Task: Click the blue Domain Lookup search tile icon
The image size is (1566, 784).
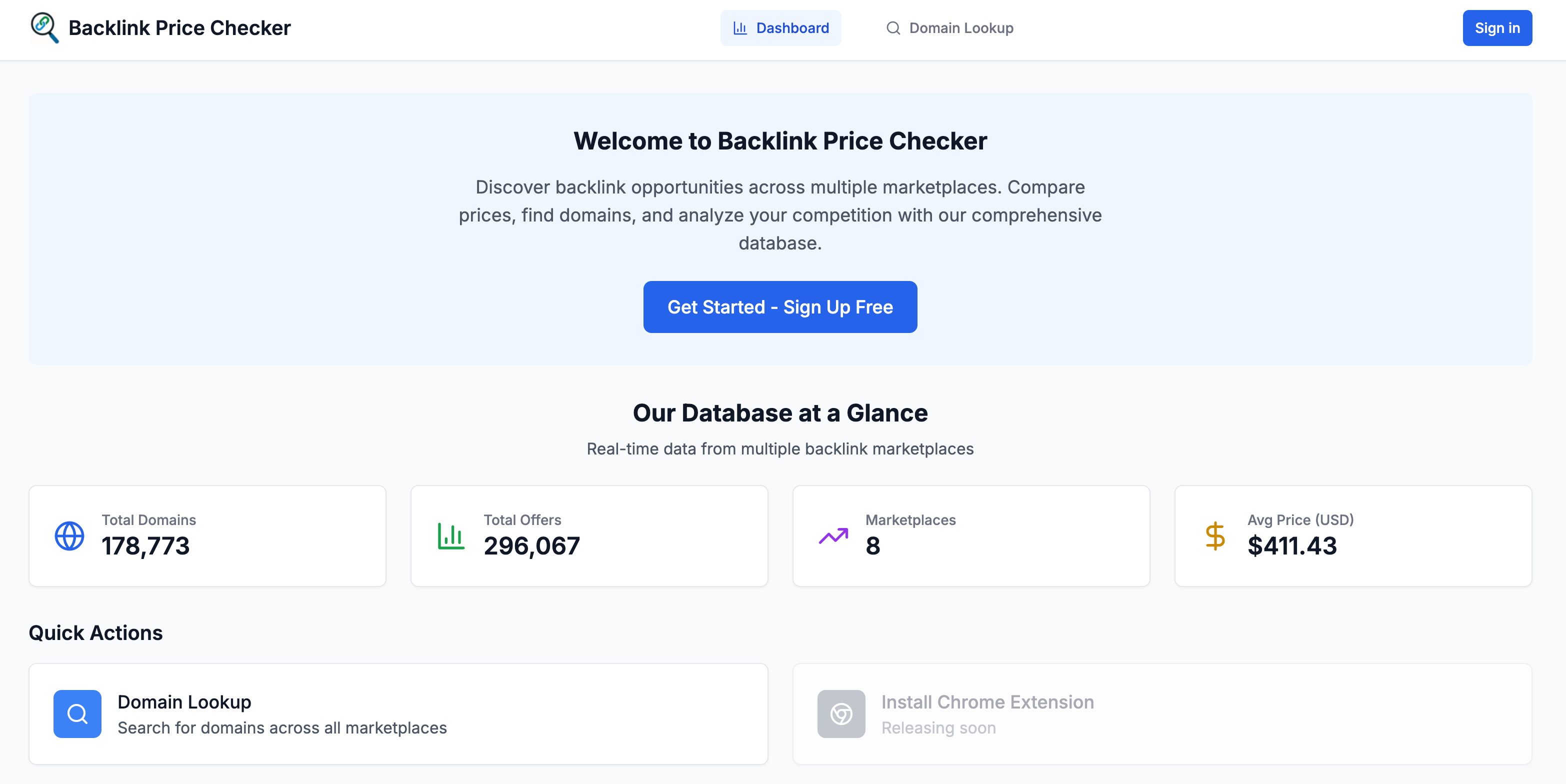Action: [x=77, y=713]
